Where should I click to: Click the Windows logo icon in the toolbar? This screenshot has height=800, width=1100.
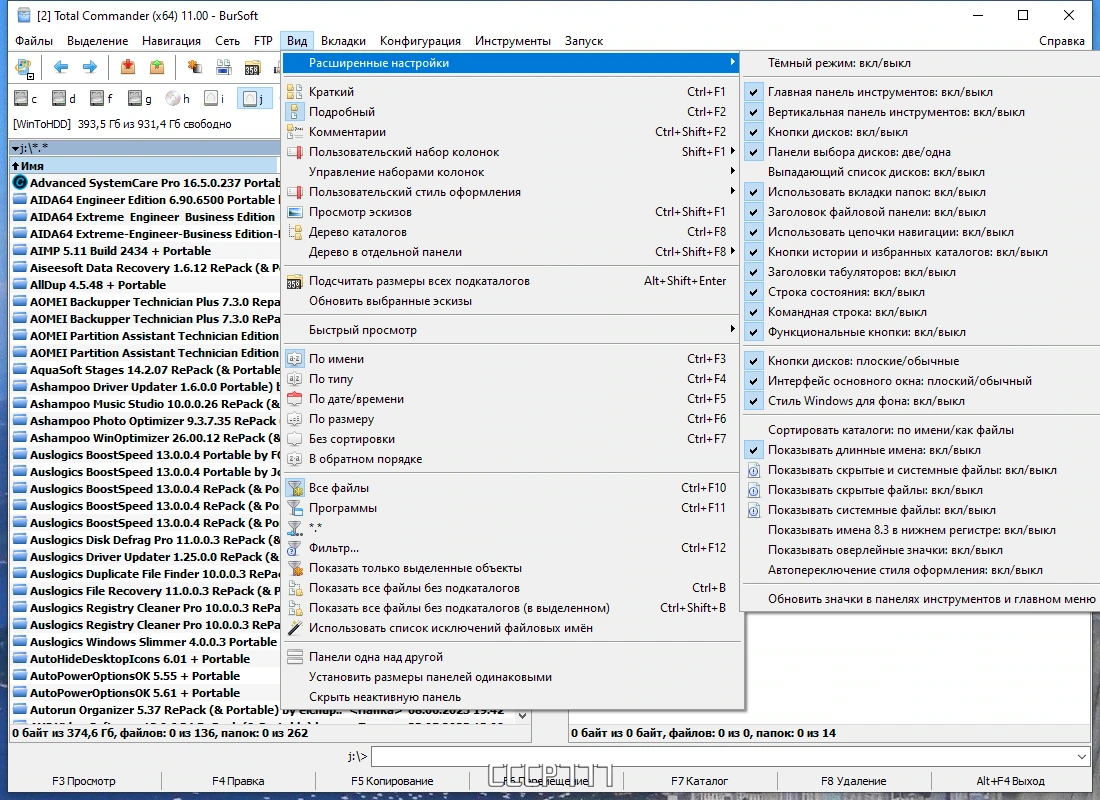coord(22,67)
